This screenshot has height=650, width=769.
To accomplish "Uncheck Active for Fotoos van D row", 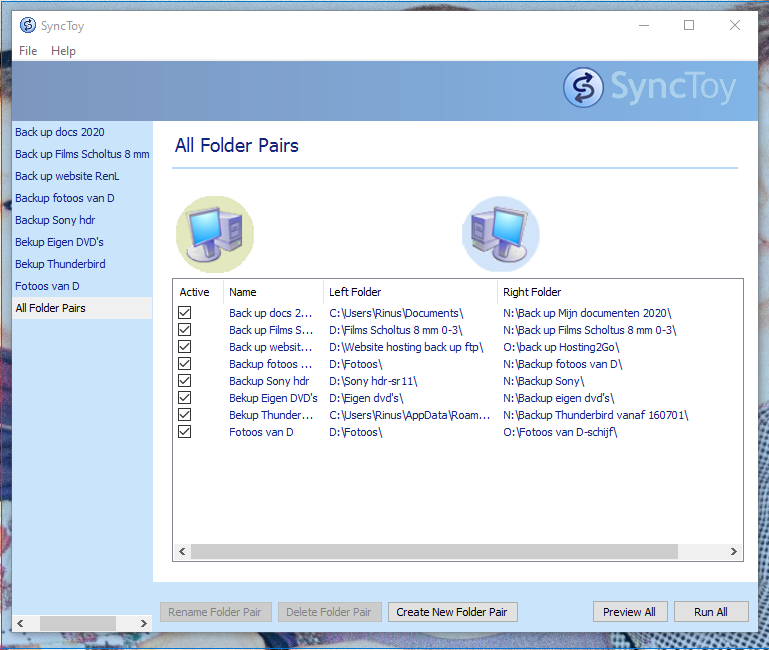I will coord(184,432).
